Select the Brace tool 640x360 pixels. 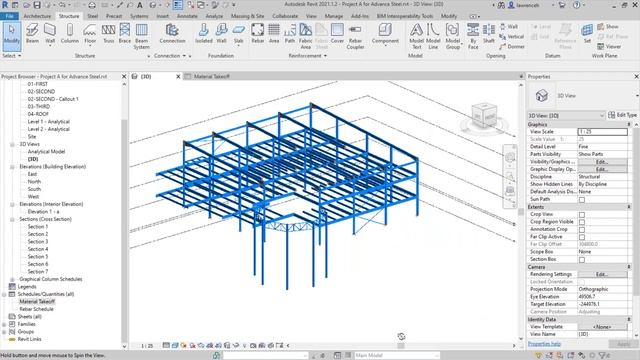[125, 33]
